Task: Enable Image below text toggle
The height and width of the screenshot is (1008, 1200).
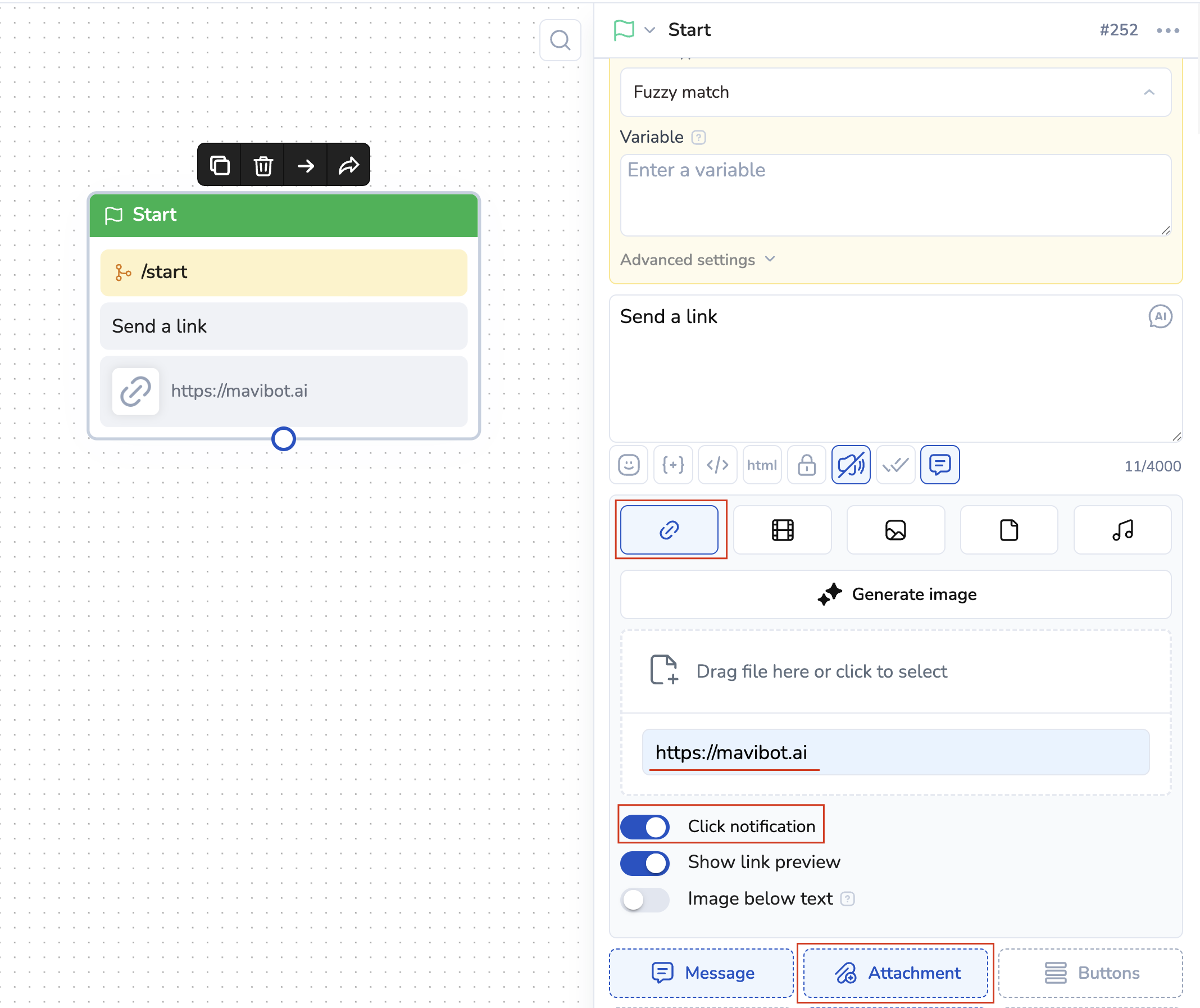Action: click(x=645, y=900)
